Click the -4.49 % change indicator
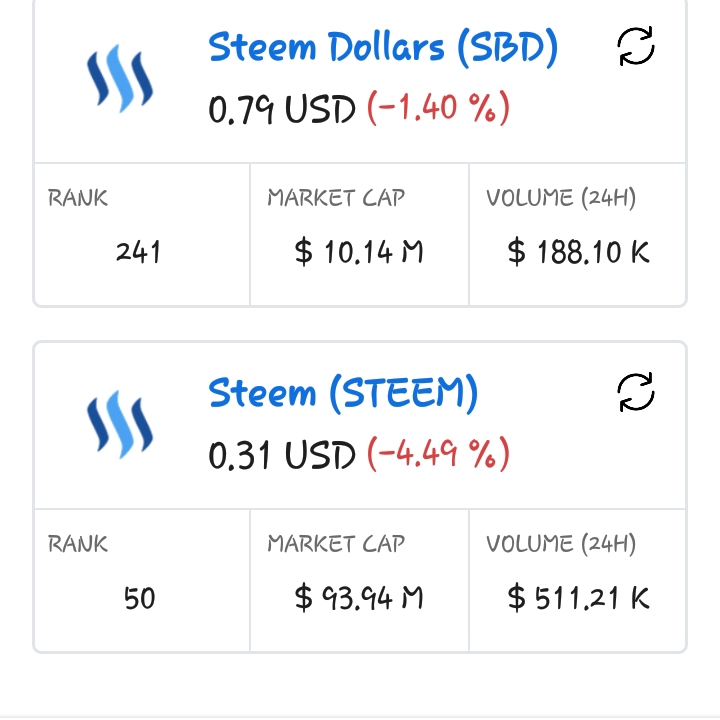Screen dimensions: 720x720 [439, 454]
